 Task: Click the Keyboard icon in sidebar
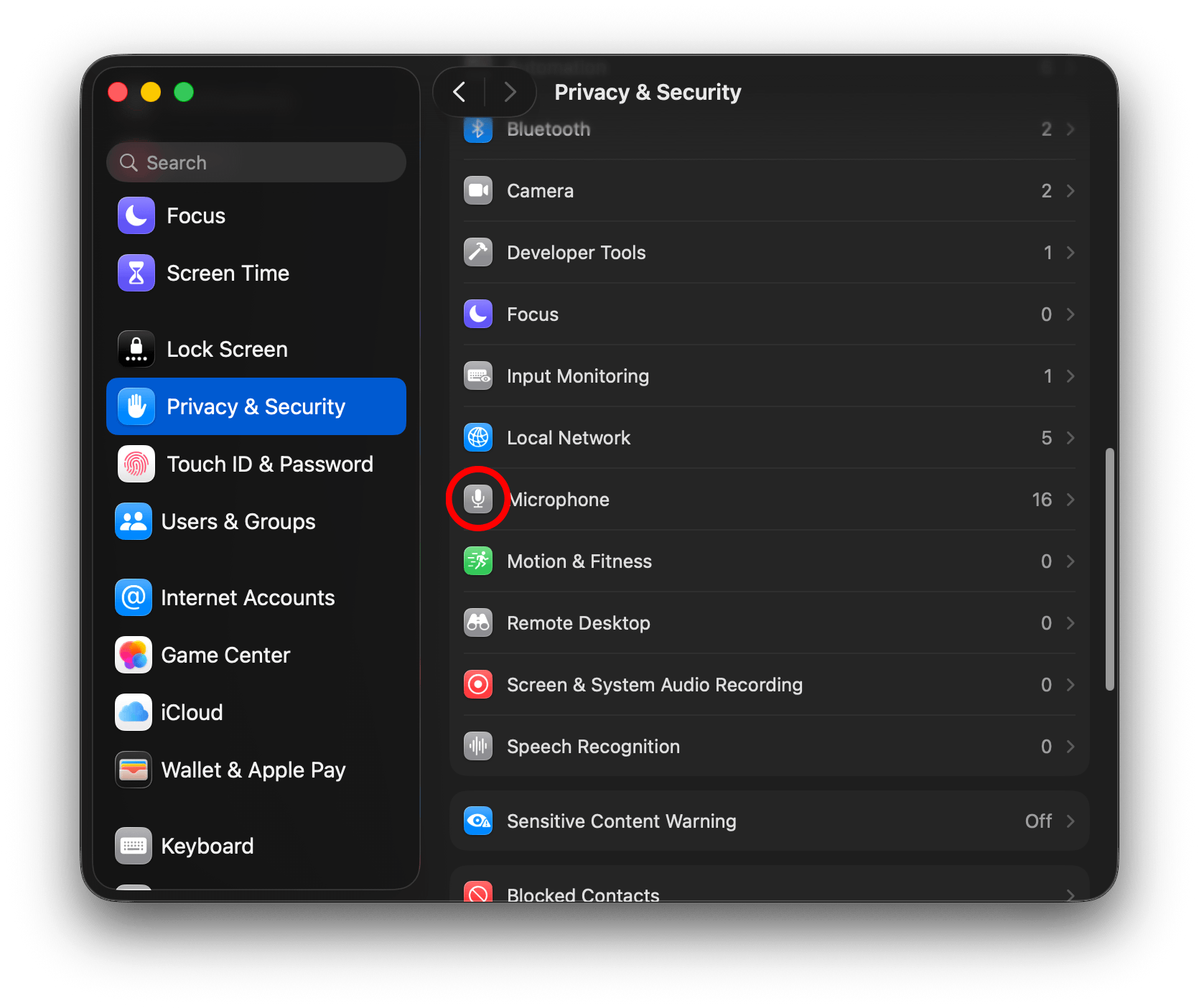tap(134, 846)
